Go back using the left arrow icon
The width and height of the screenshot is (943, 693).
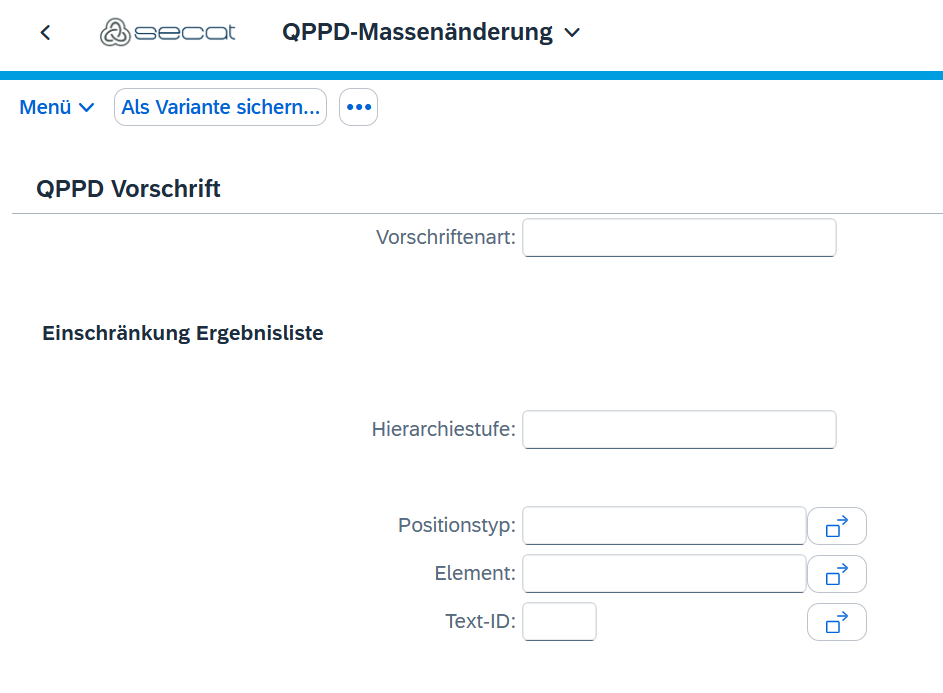[x=45, y=33]
